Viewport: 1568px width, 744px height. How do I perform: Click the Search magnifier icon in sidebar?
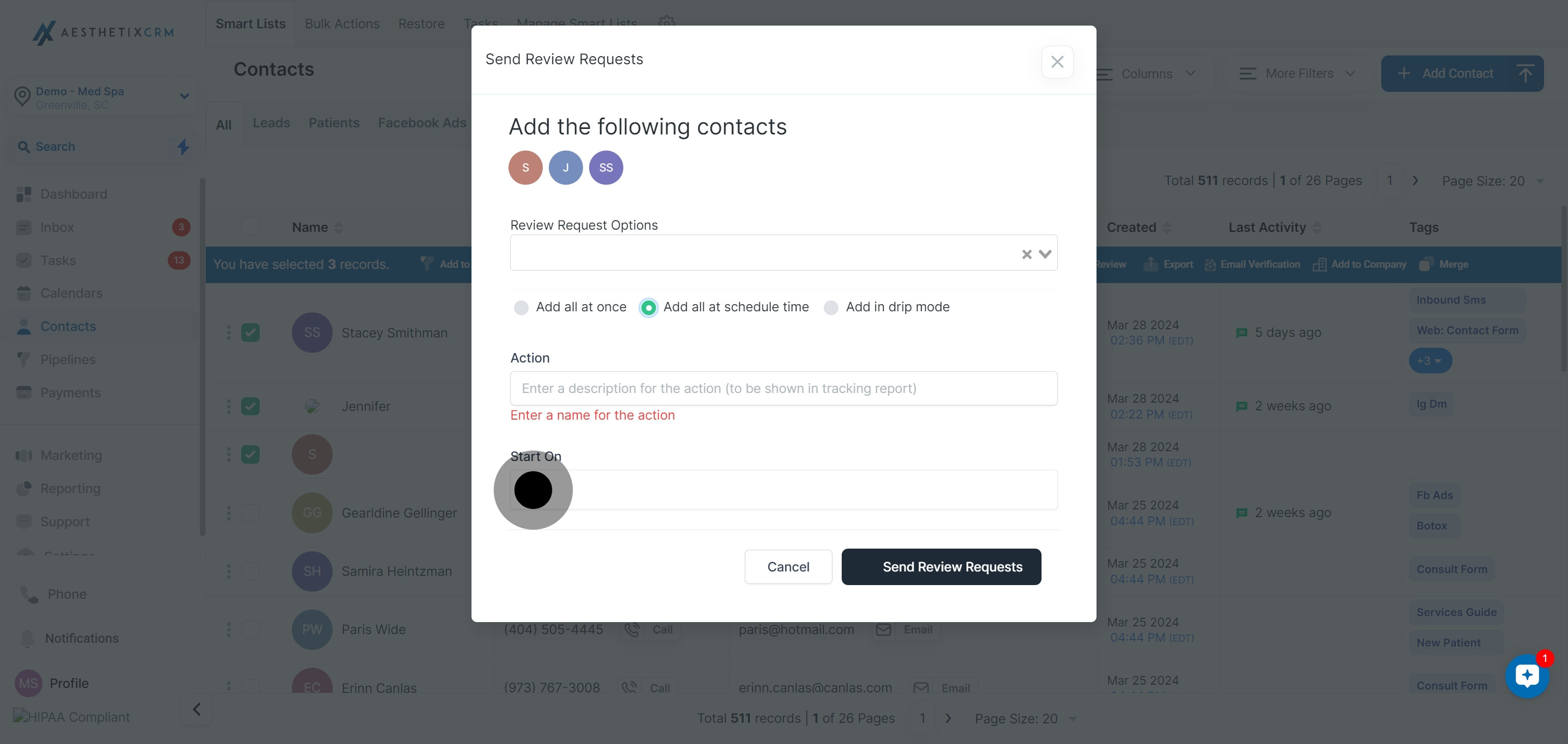point(24,146)
